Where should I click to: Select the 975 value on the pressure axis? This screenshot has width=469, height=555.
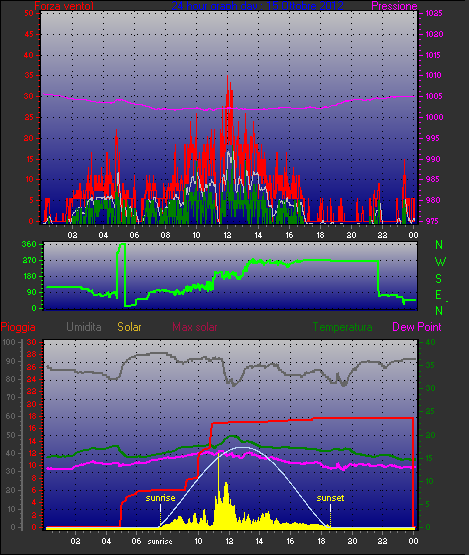click(432, 221)
